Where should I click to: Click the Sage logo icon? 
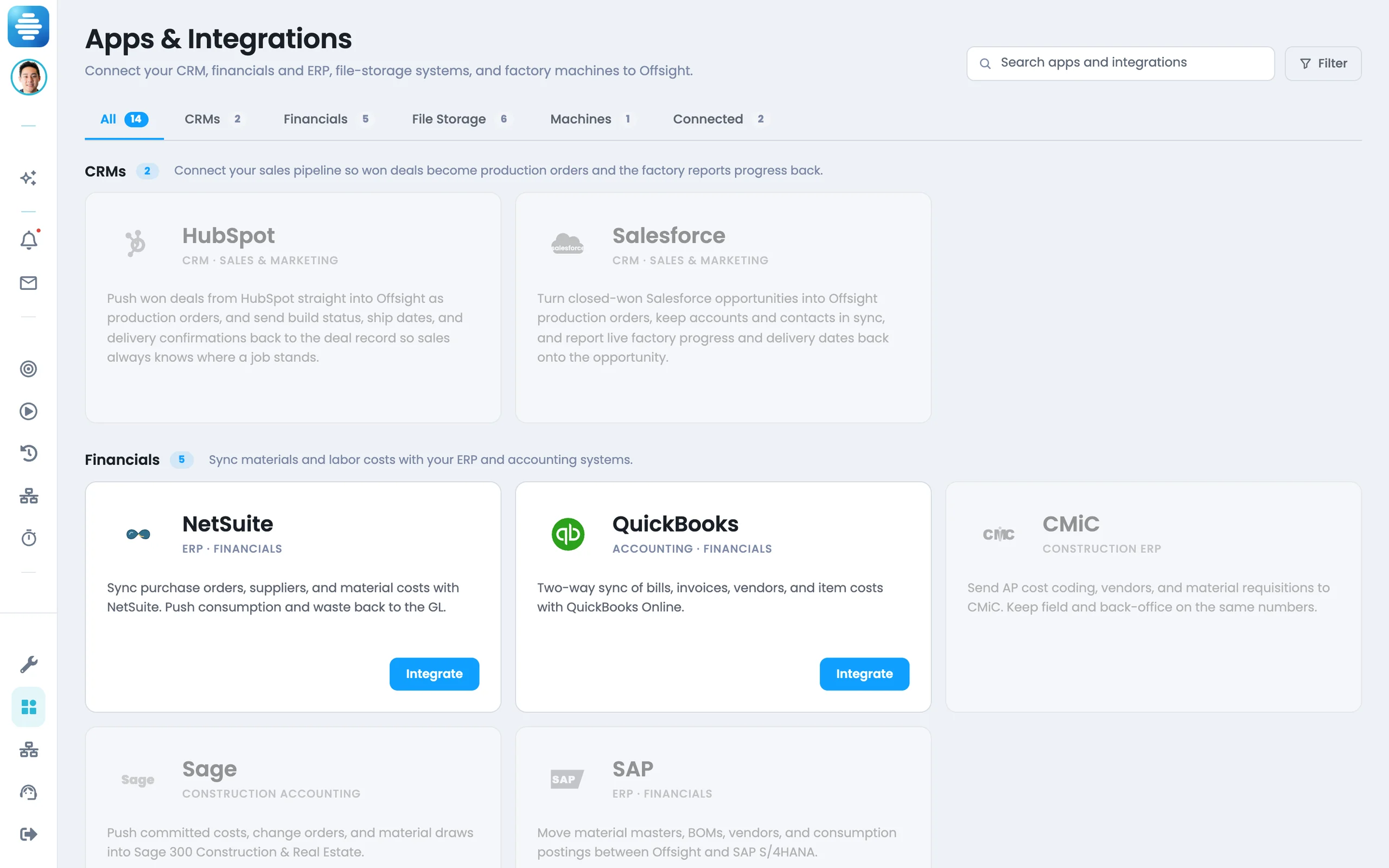(138, 780)
